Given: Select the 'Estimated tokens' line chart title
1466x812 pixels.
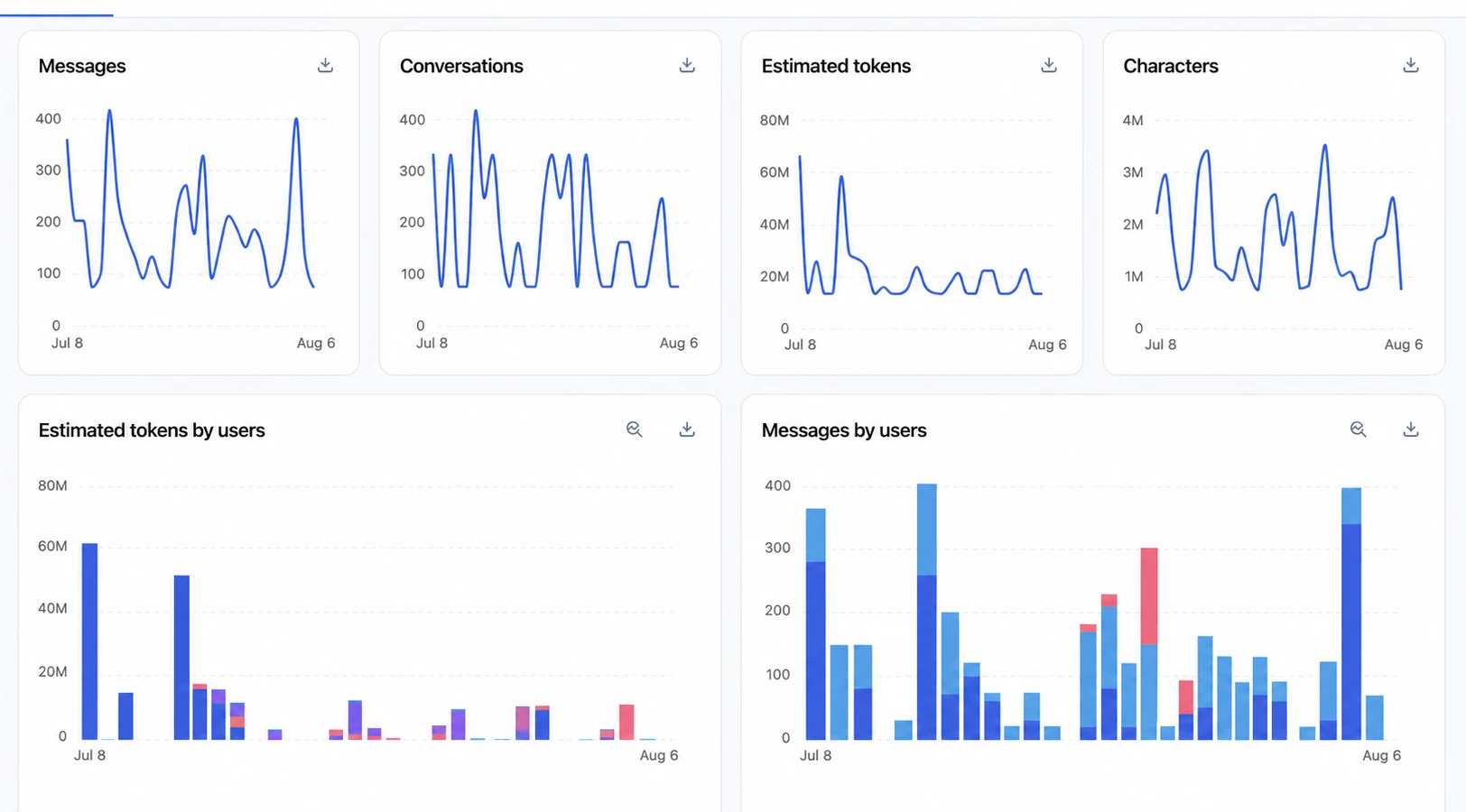Looking at the screenshot, I should [x=836, y=66].
